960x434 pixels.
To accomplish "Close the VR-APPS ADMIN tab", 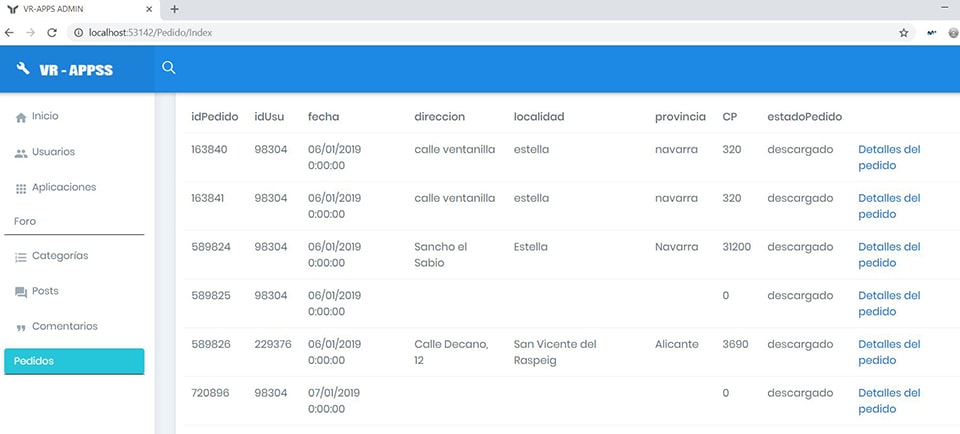I will tap(148, 9).
